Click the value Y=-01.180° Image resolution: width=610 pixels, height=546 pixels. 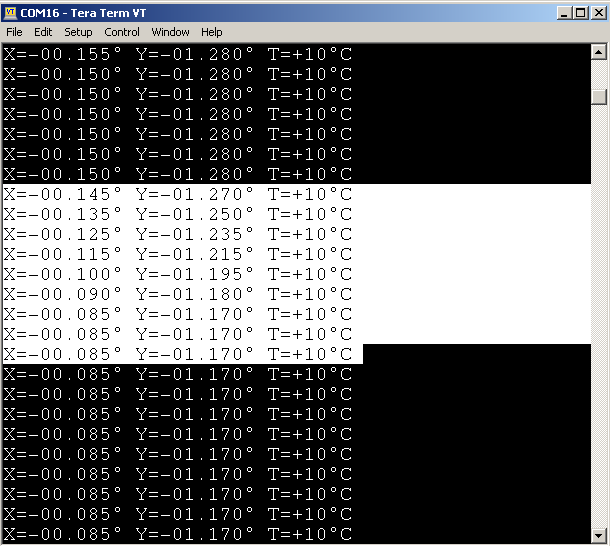coord(195,294)
